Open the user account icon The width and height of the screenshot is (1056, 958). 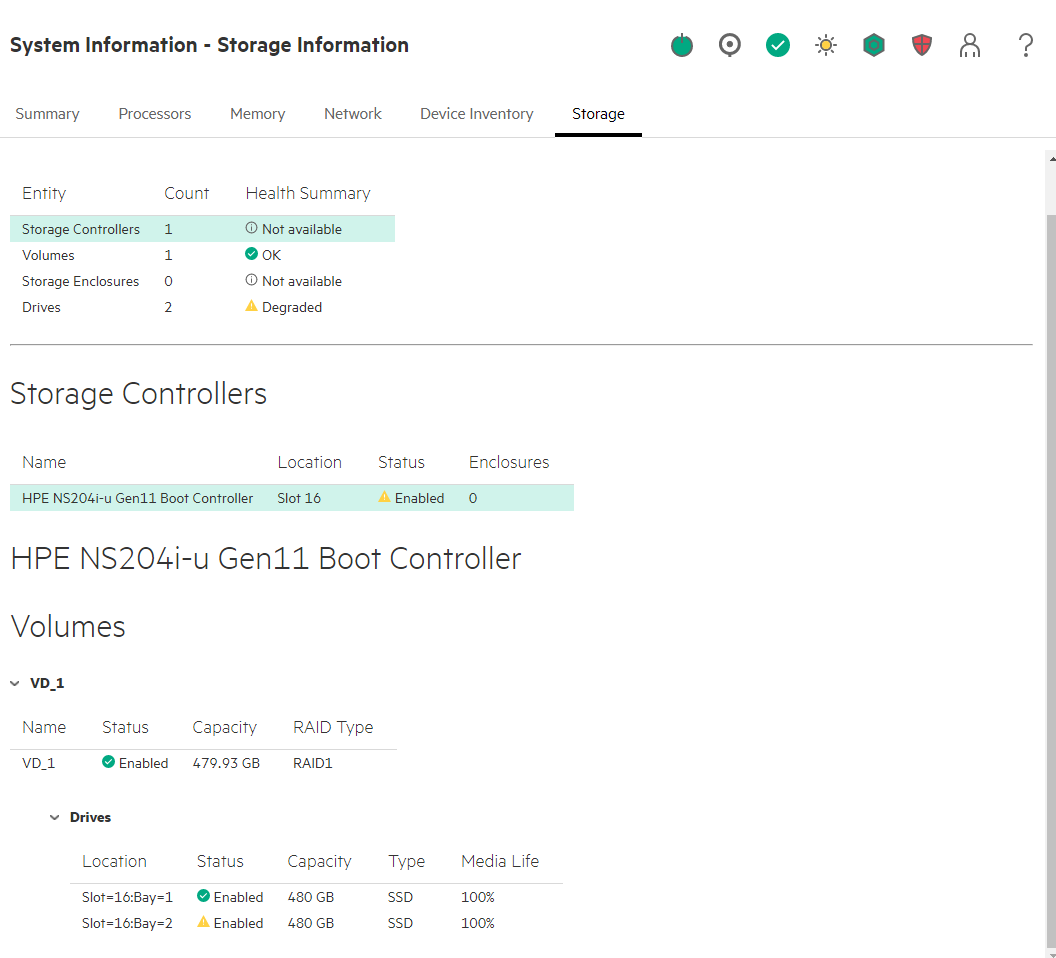(970, 45)
